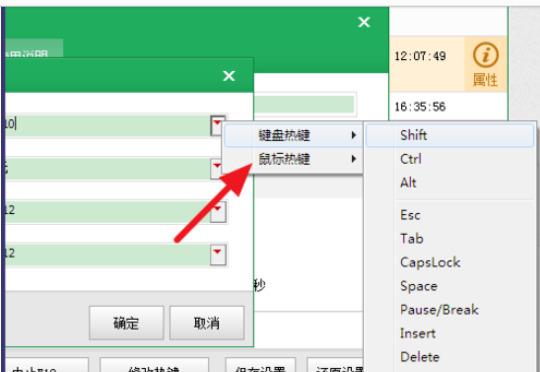Select the 16:35:56 timestamp row
The height and width of the screenshot is (372, 540).
pos(448,107)
